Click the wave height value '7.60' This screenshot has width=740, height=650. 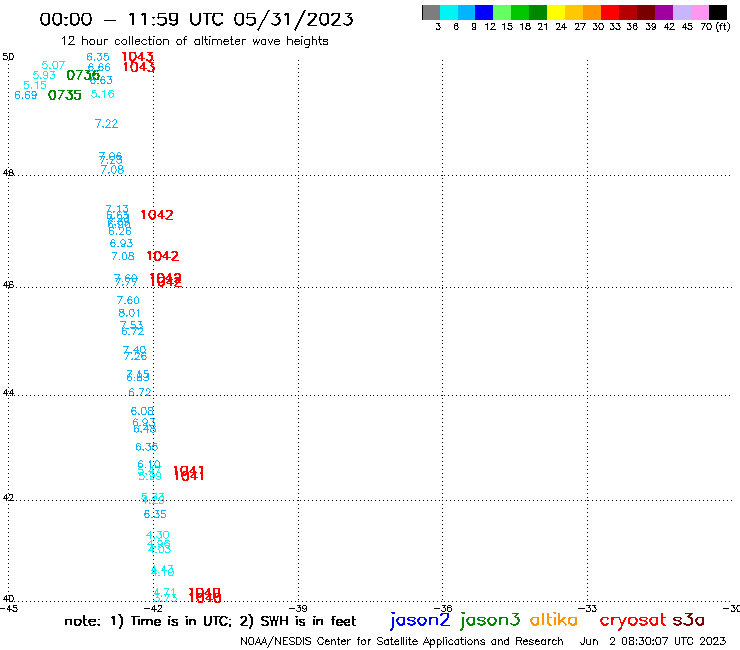(x=128, y=300)
